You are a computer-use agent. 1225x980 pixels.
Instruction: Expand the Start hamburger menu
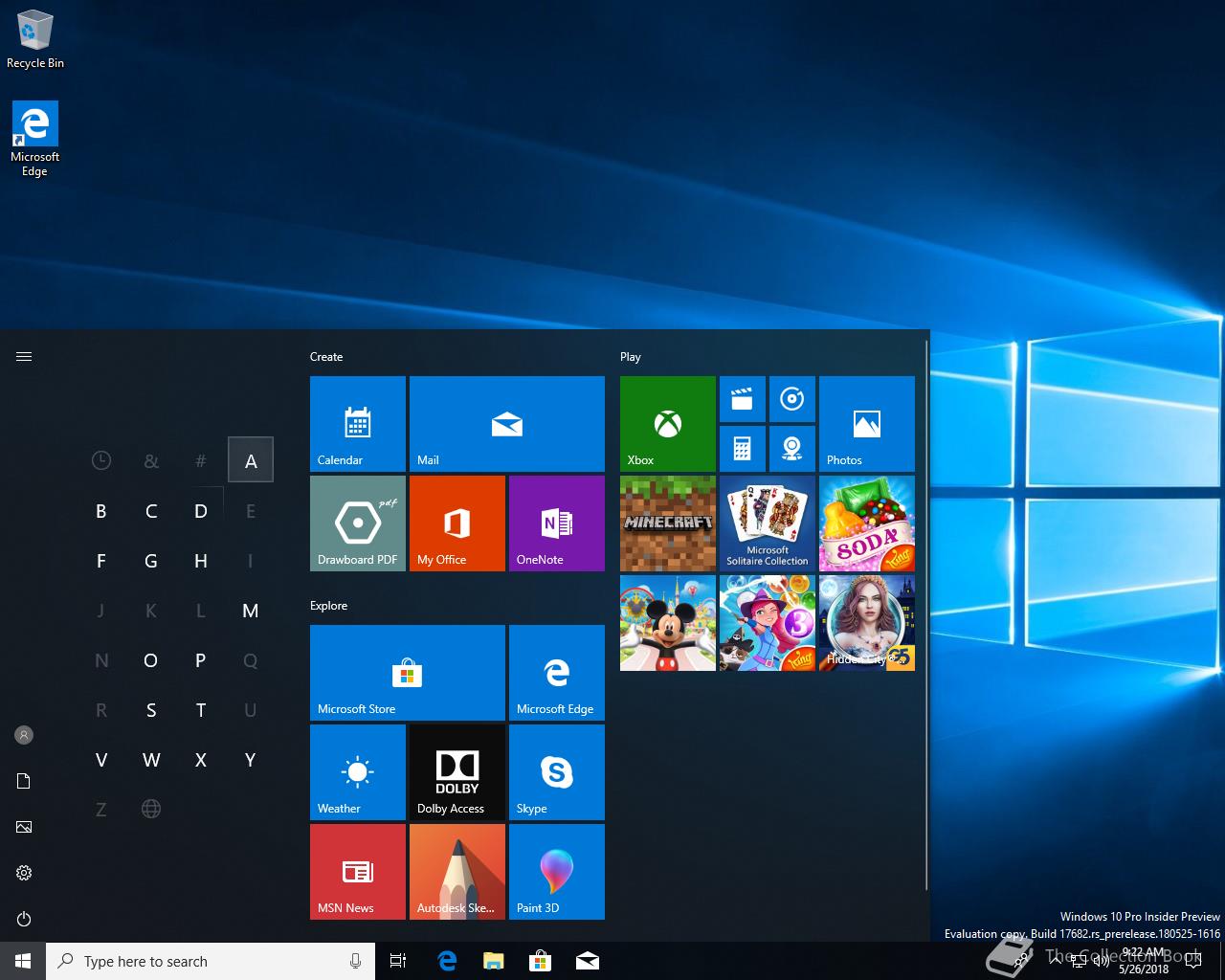pyautogui.click(x=24, y=357)
